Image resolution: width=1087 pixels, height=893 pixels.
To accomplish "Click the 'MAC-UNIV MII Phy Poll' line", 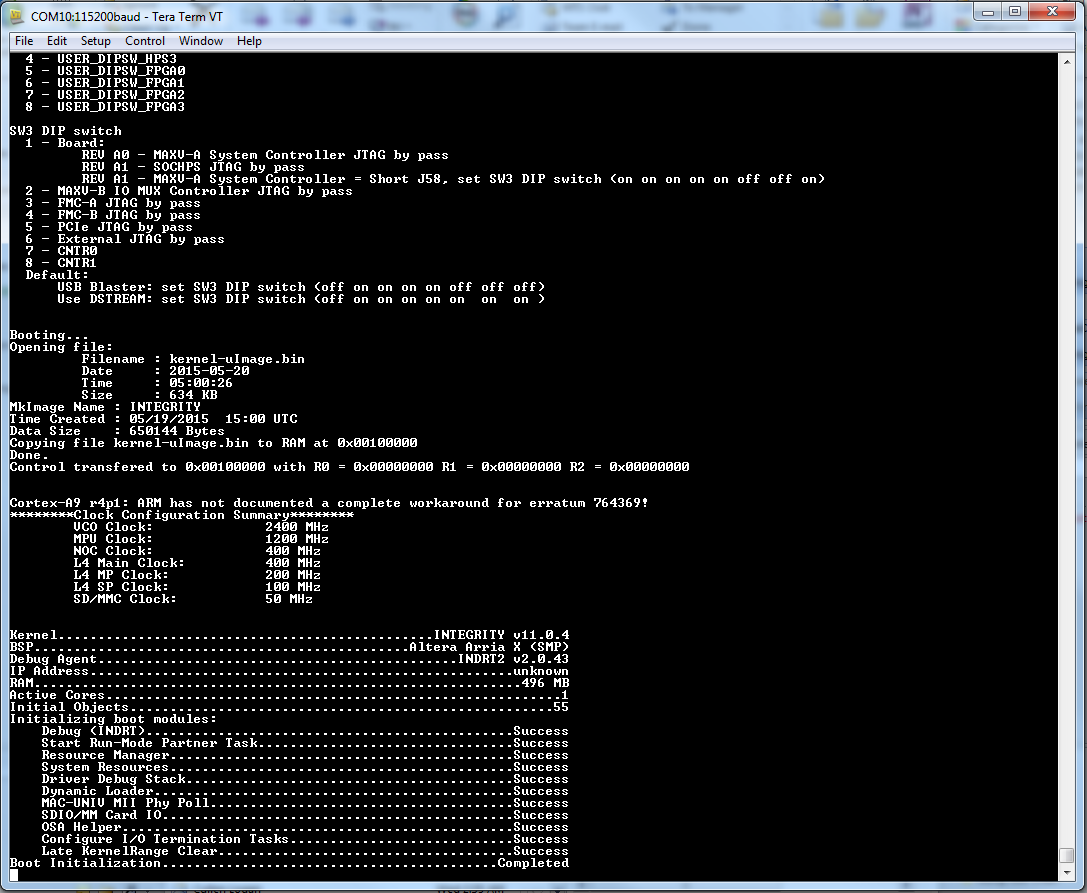I will 305,803.
